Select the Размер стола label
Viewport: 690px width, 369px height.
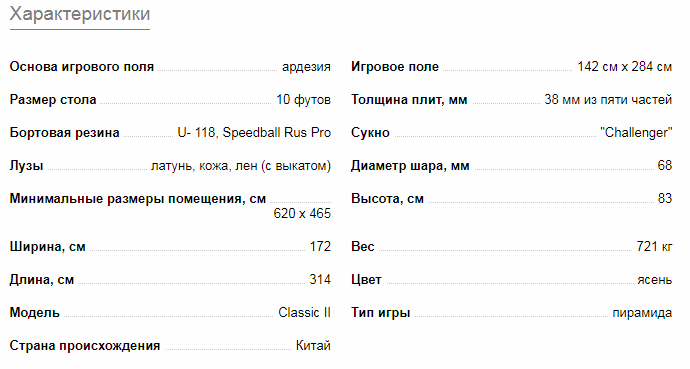coord(53,100)
